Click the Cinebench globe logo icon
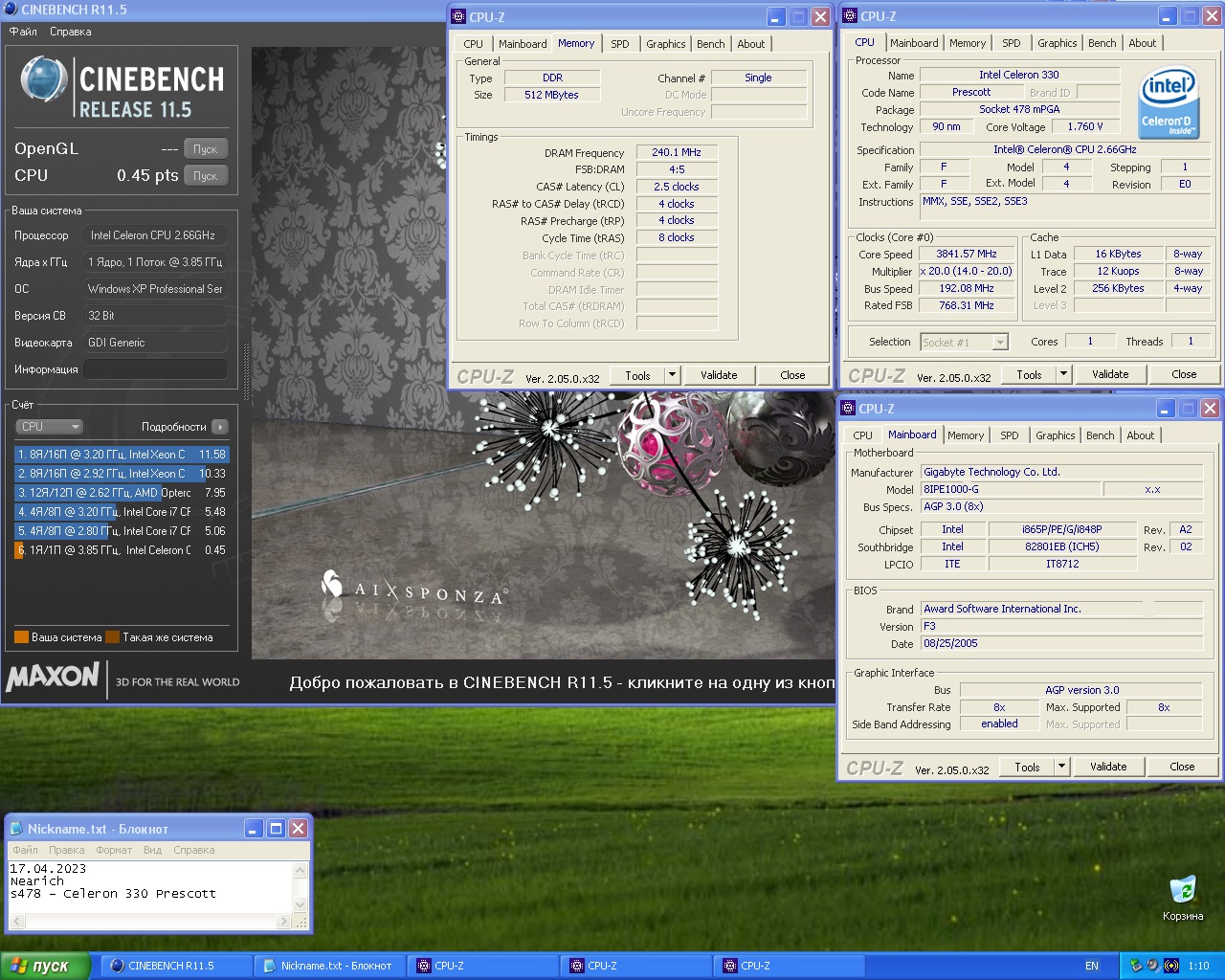This screenshot has height=980, width=1225. (x=43, y=80)
